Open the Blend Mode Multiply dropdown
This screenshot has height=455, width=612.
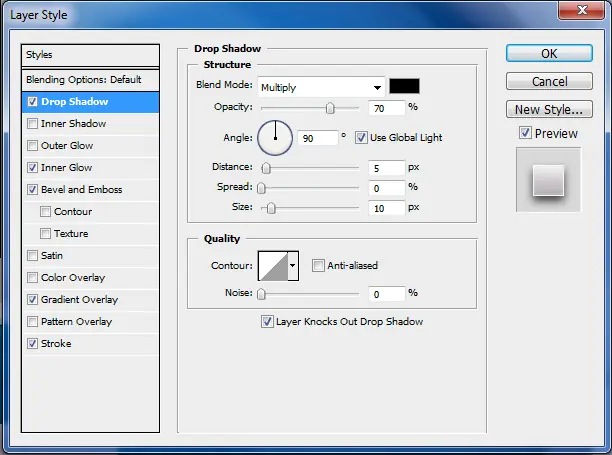tap(321, 87)
